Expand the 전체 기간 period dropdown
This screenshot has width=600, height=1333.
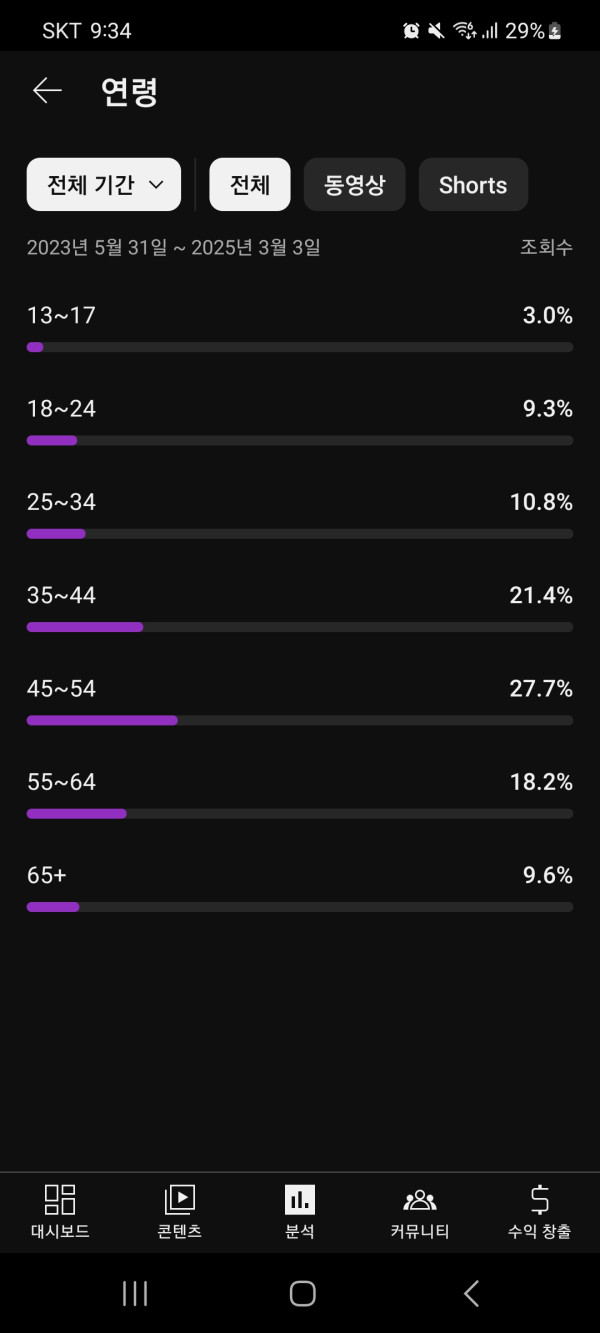(x=104, y=185)
